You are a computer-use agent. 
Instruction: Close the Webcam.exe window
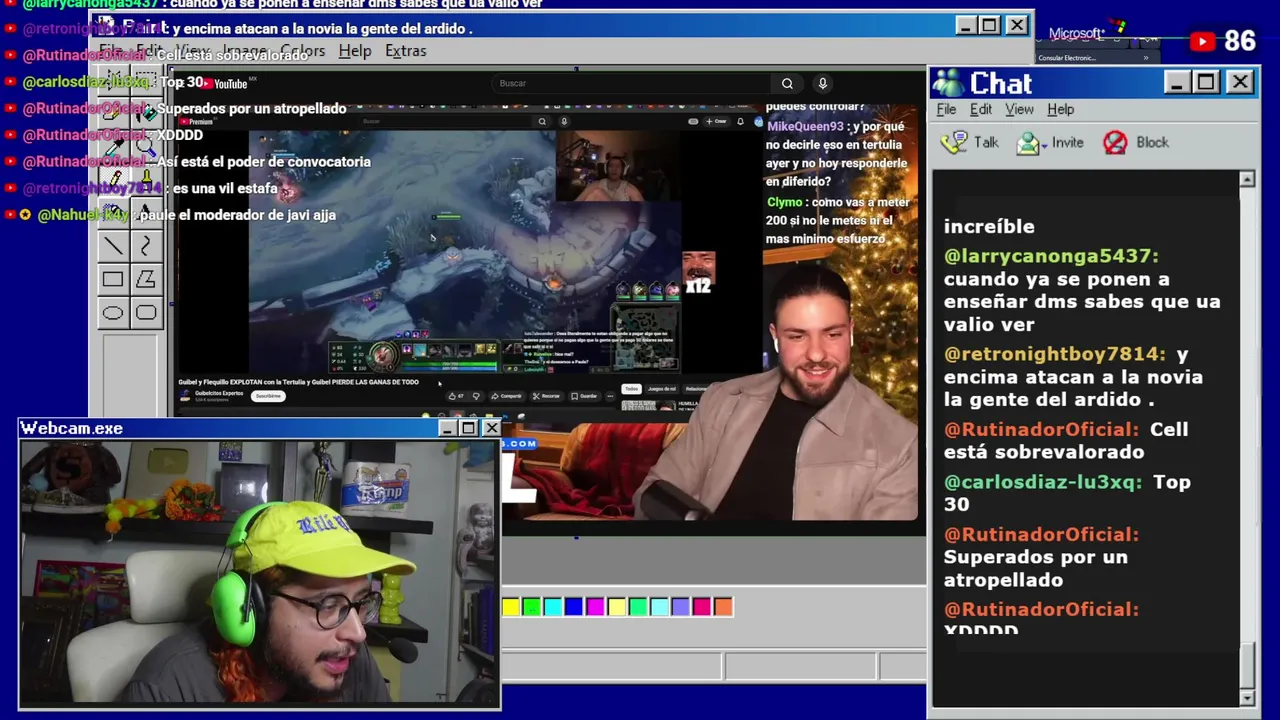click(x=491, y=428)
